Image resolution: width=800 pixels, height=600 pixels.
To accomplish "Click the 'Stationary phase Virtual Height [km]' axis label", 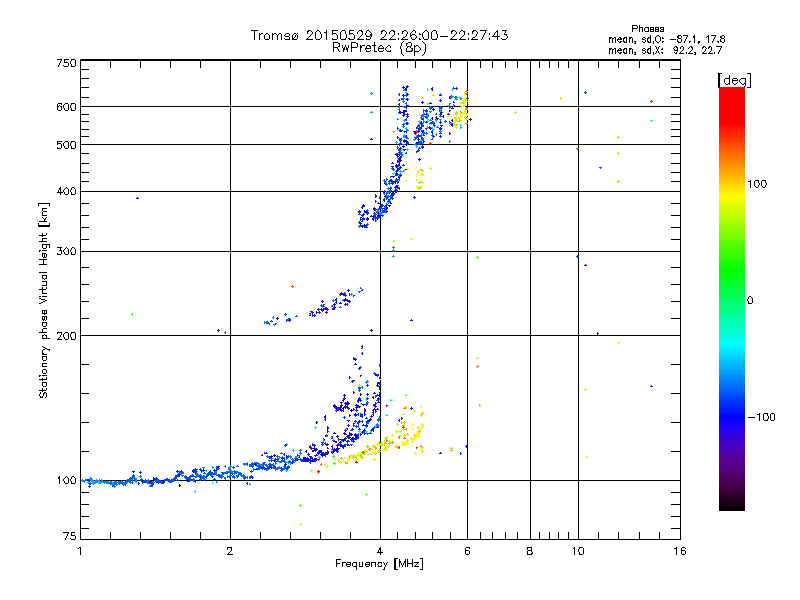I will click(x=44, y=300).
